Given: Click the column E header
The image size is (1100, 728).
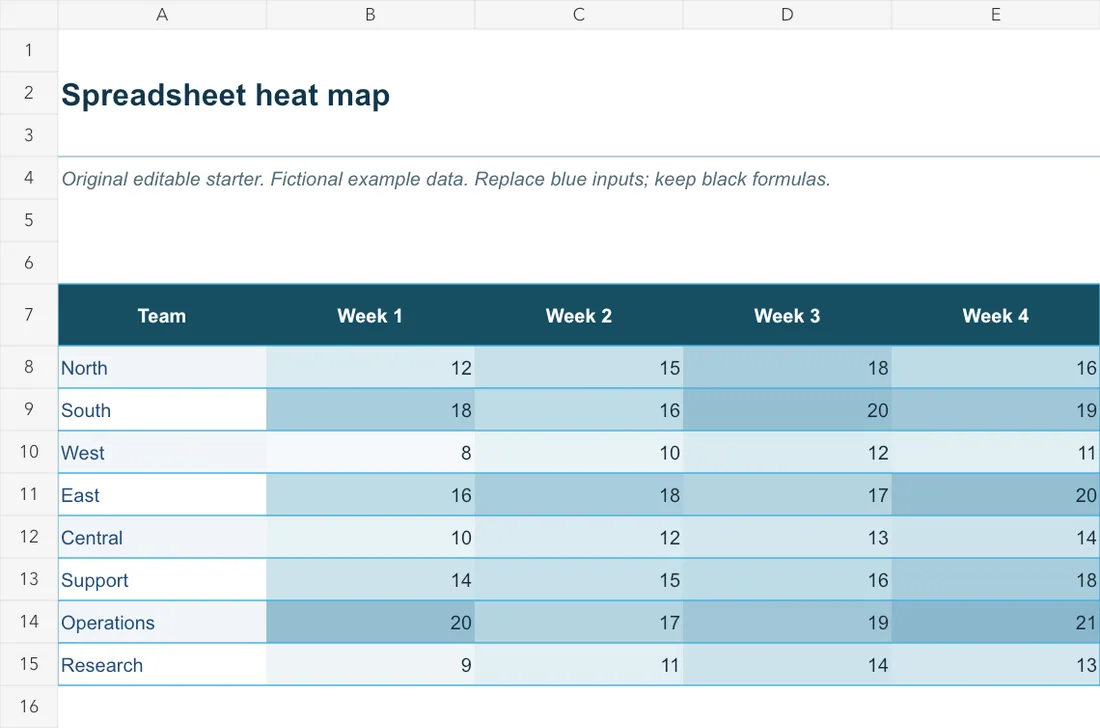Looking at the screenshot, I should tap(995, 15).
